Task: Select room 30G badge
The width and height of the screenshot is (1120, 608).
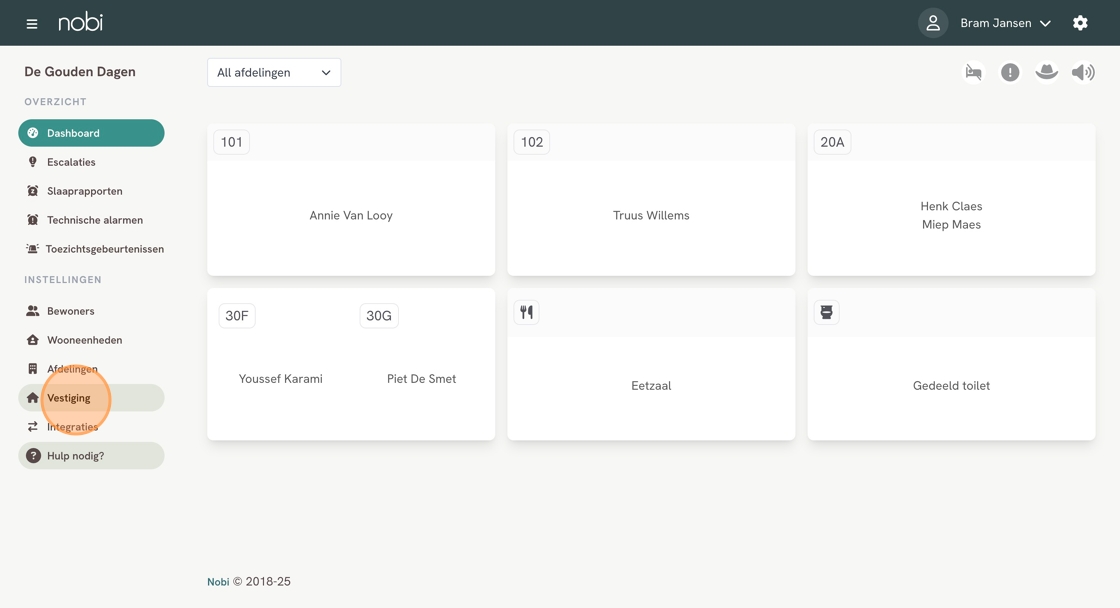Action: pos(379,316)
